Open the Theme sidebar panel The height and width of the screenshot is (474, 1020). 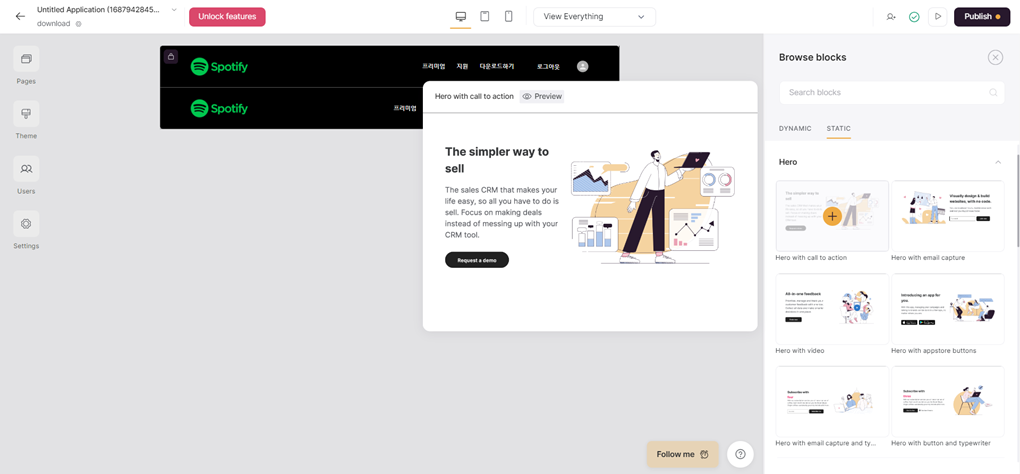(26, 120)
